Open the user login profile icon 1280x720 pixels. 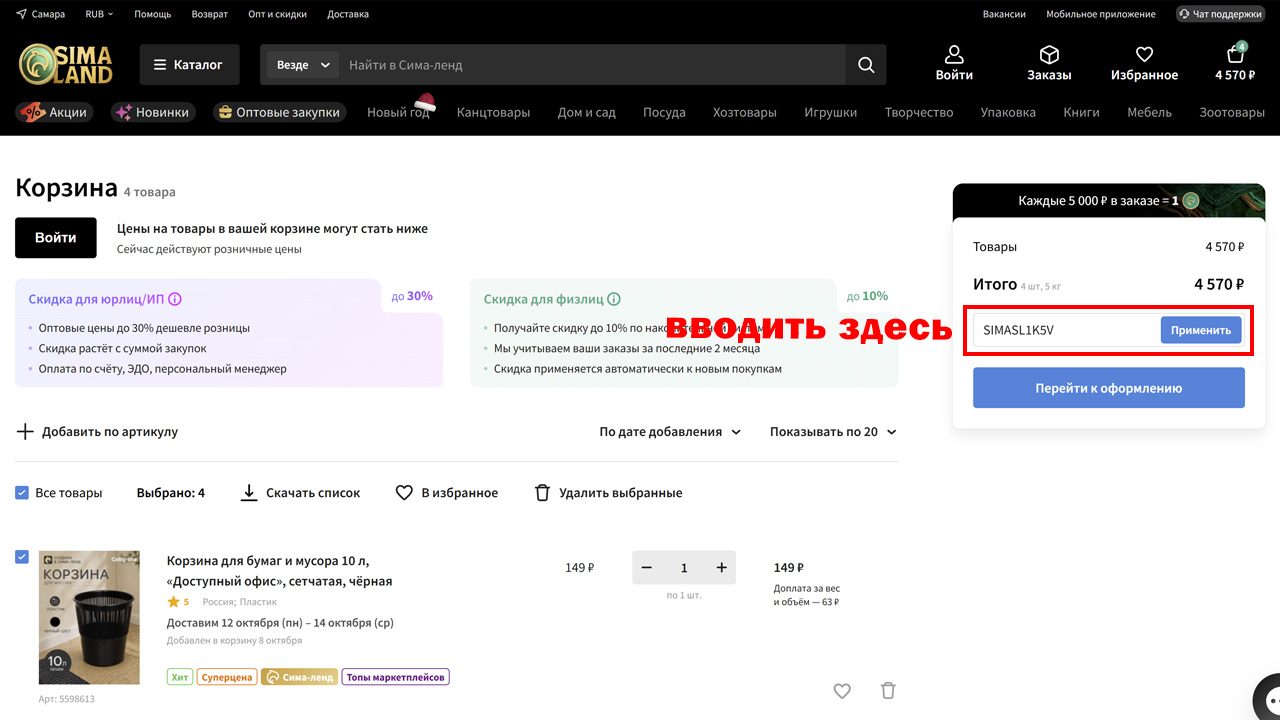(954, 55)
